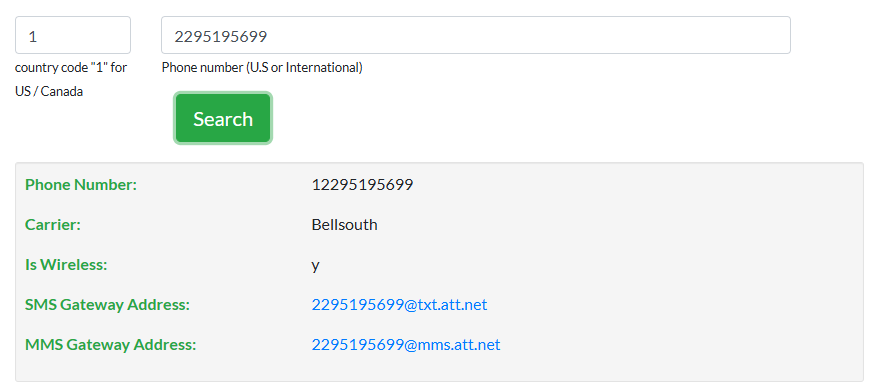Click the 'Carrier:' result label
This screenshot has width=876, height=391.
coord(53,225)
